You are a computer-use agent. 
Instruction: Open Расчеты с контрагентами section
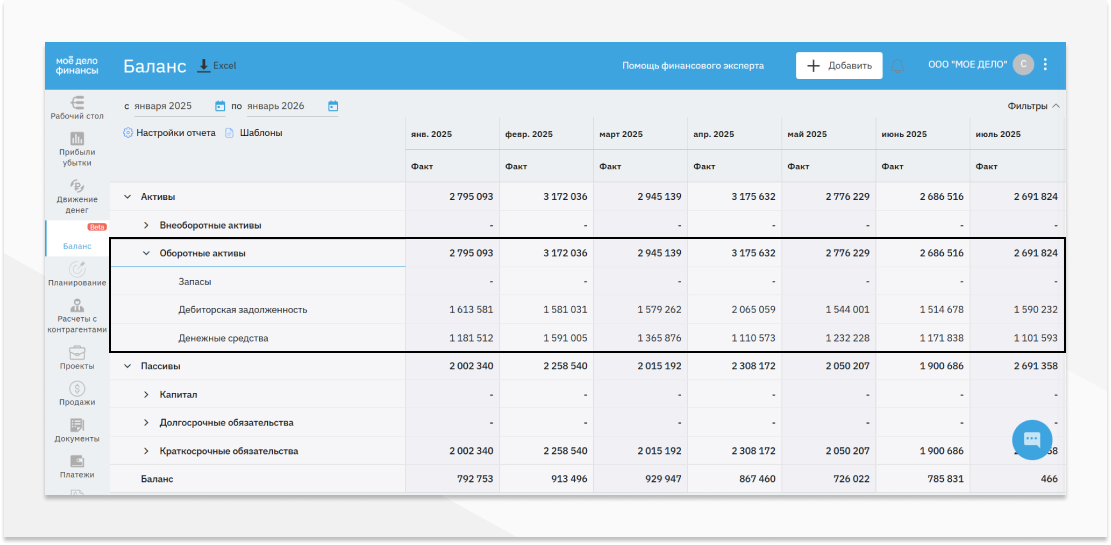(77, 317)
